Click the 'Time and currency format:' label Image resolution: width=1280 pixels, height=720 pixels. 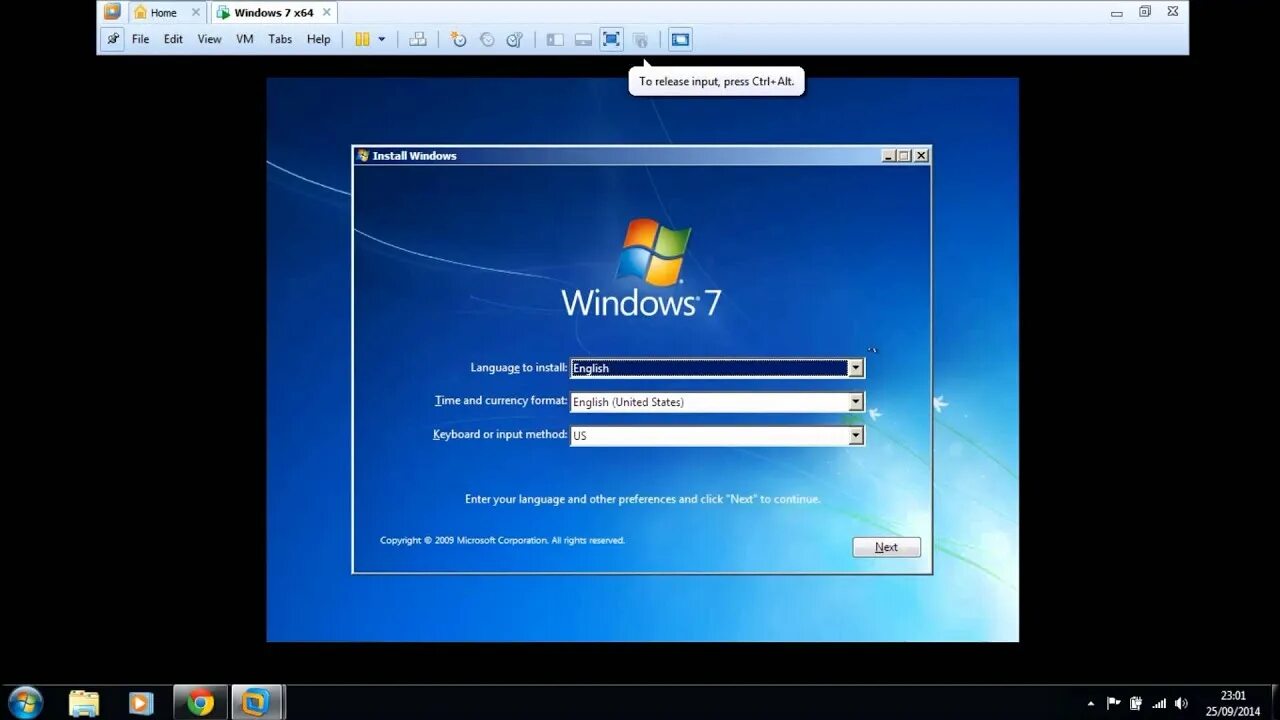click(501, 401)
